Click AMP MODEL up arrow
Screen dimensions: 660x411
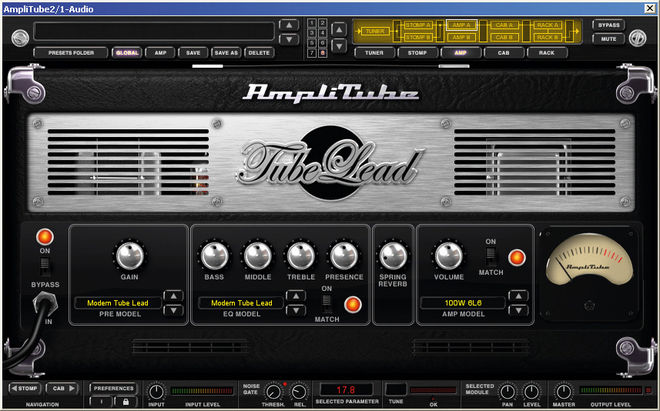pyautogui.click(x=518, y=296)
